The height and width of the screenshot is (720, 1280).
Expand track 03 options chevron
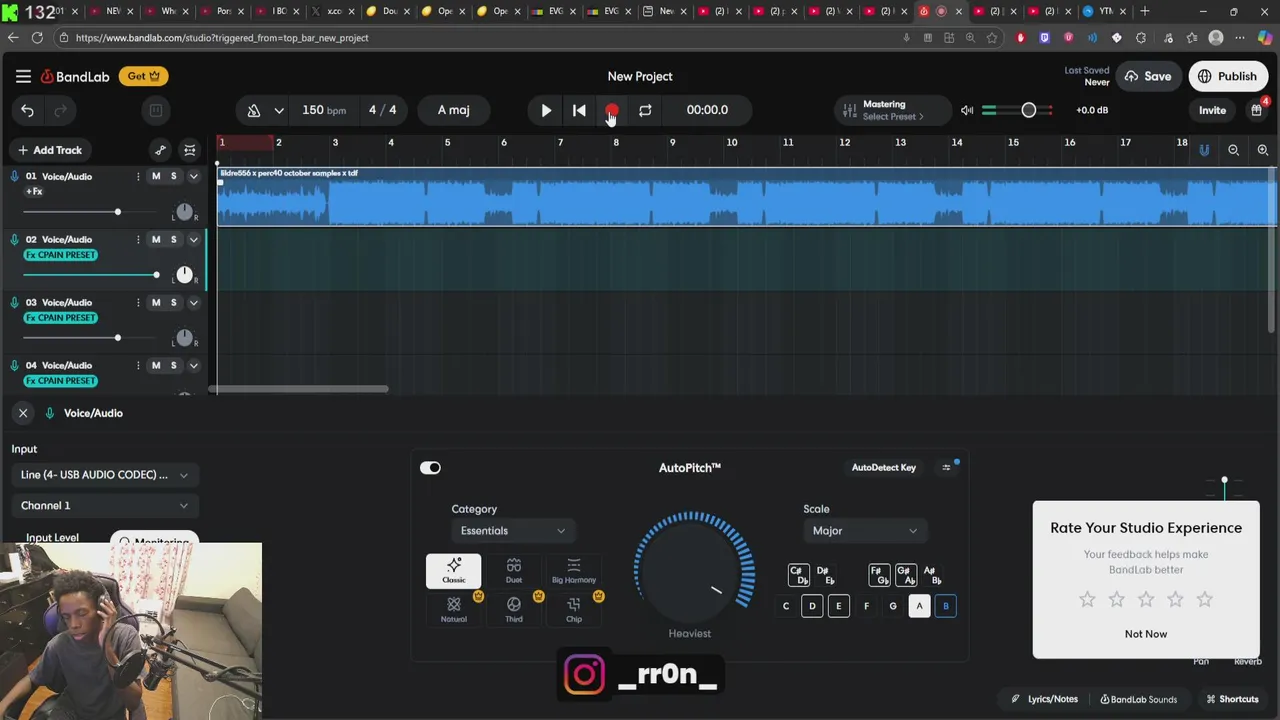(x=193, y=302)
